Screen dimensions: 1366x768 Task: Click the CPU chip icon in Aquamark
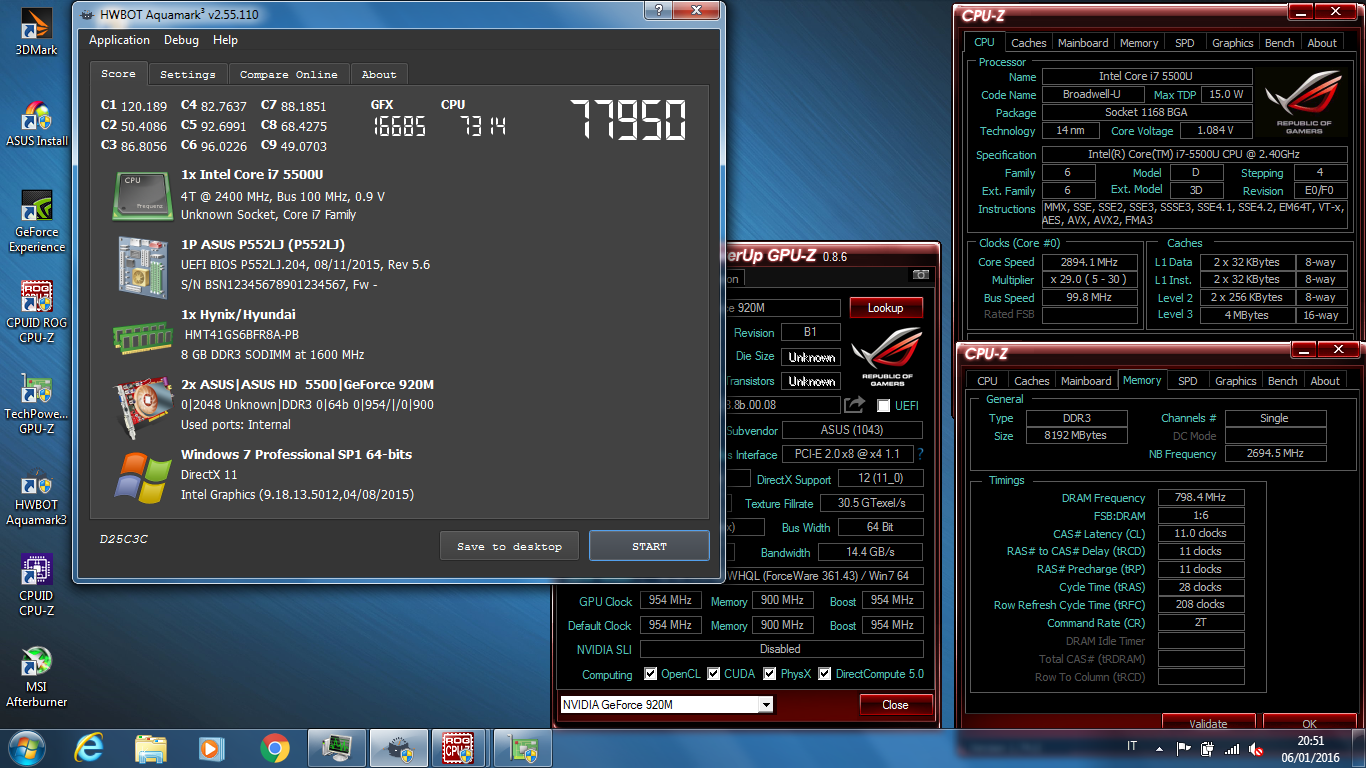[x=142, y=195]
